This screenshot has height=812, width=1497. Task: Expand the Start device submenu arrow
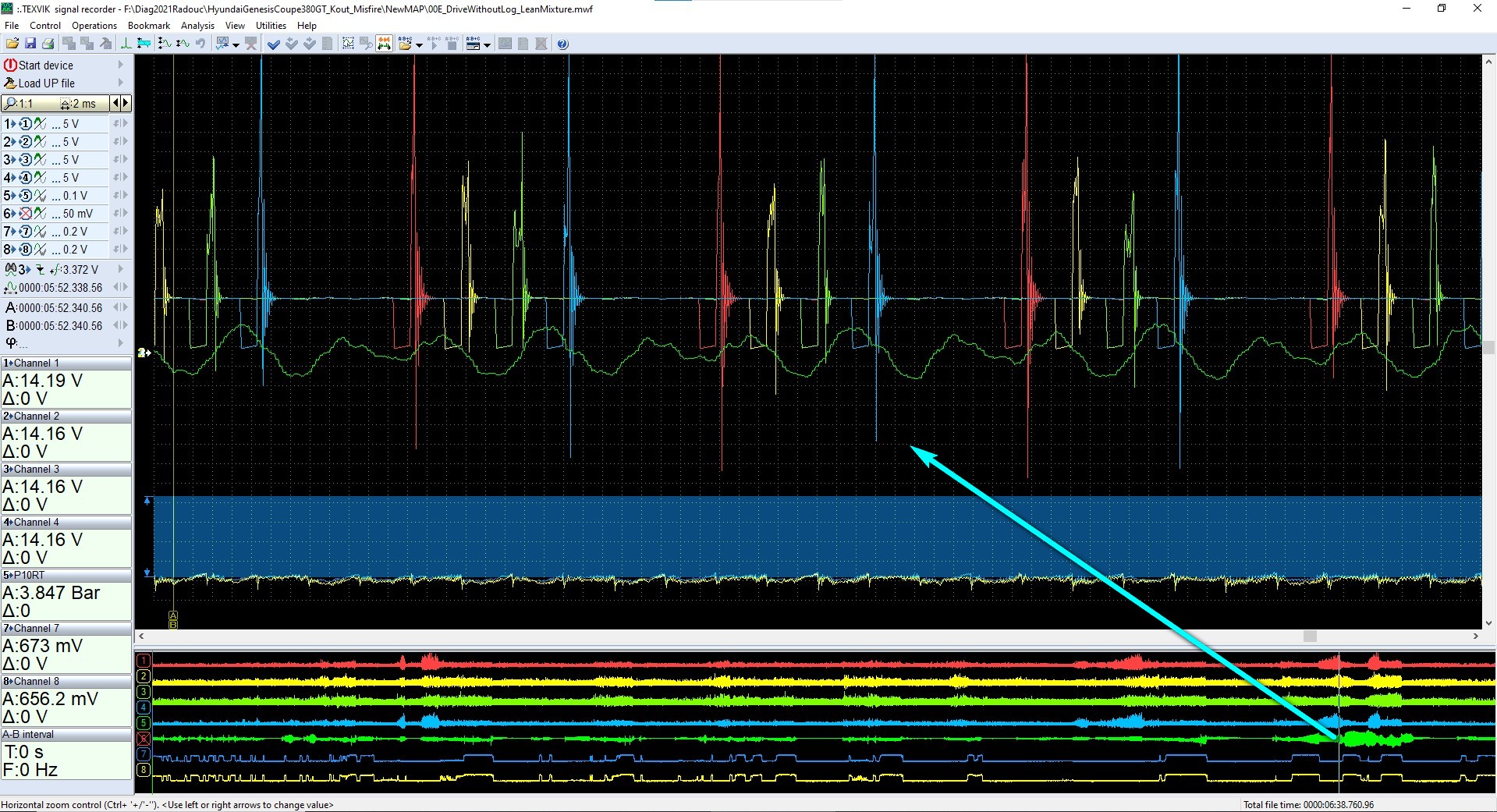pos(120,65)
